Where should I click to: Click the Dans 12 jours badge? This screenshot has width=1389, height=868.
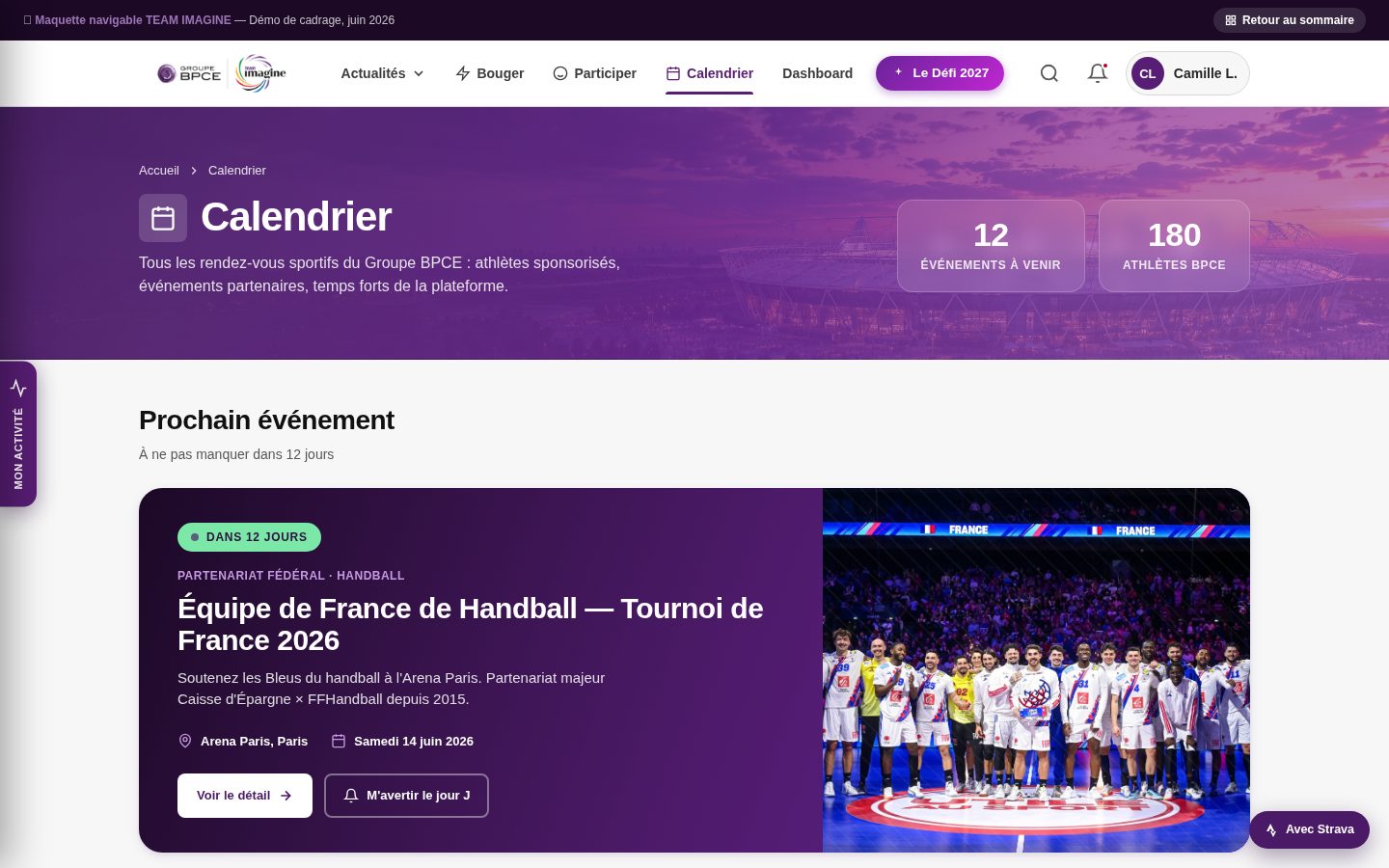tap(249, 537)
